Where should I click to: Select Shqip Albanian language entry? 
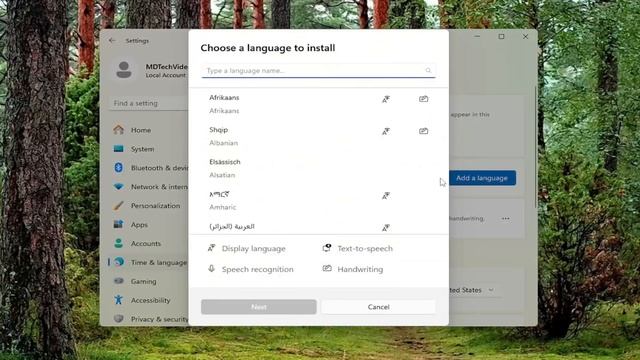(318, 136)
